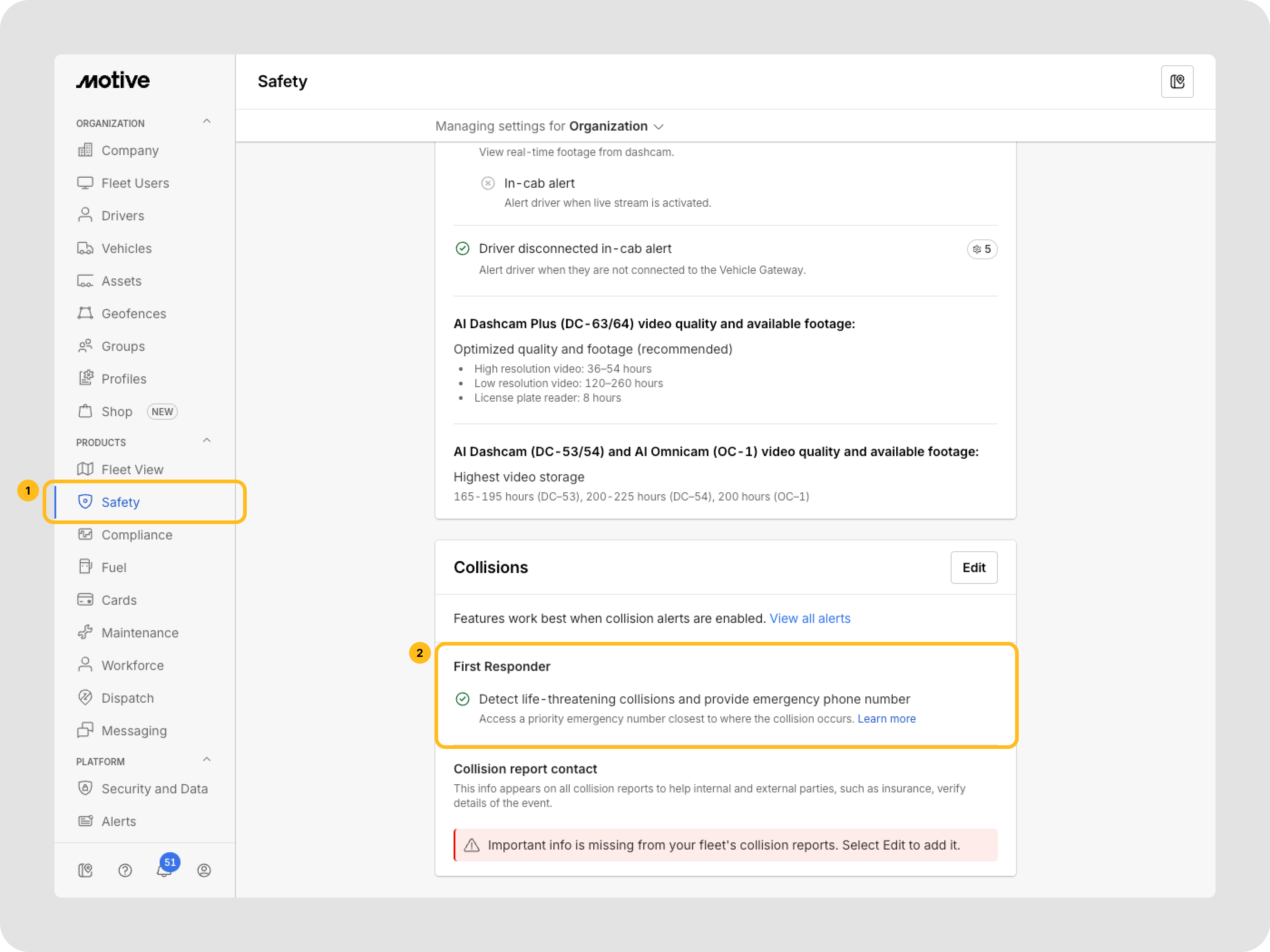
Task: Open the user profile icon in footer
Action: pyautogui.click(x=204, y=870)
